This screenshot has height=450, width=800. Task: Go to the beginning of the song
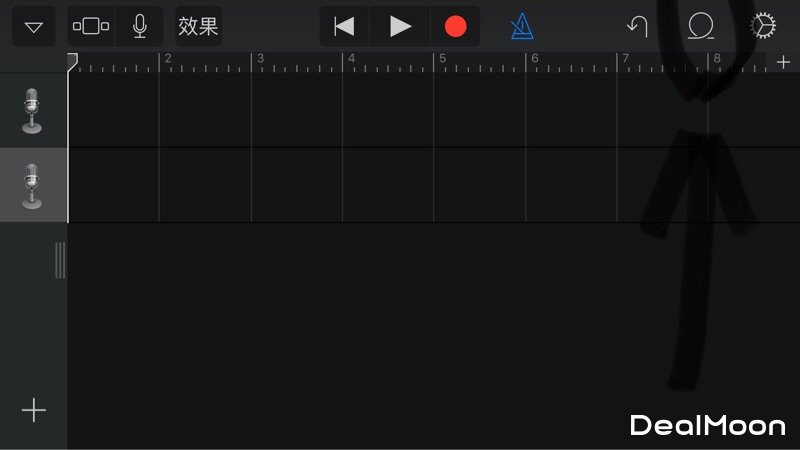click(x=344, y=27)
